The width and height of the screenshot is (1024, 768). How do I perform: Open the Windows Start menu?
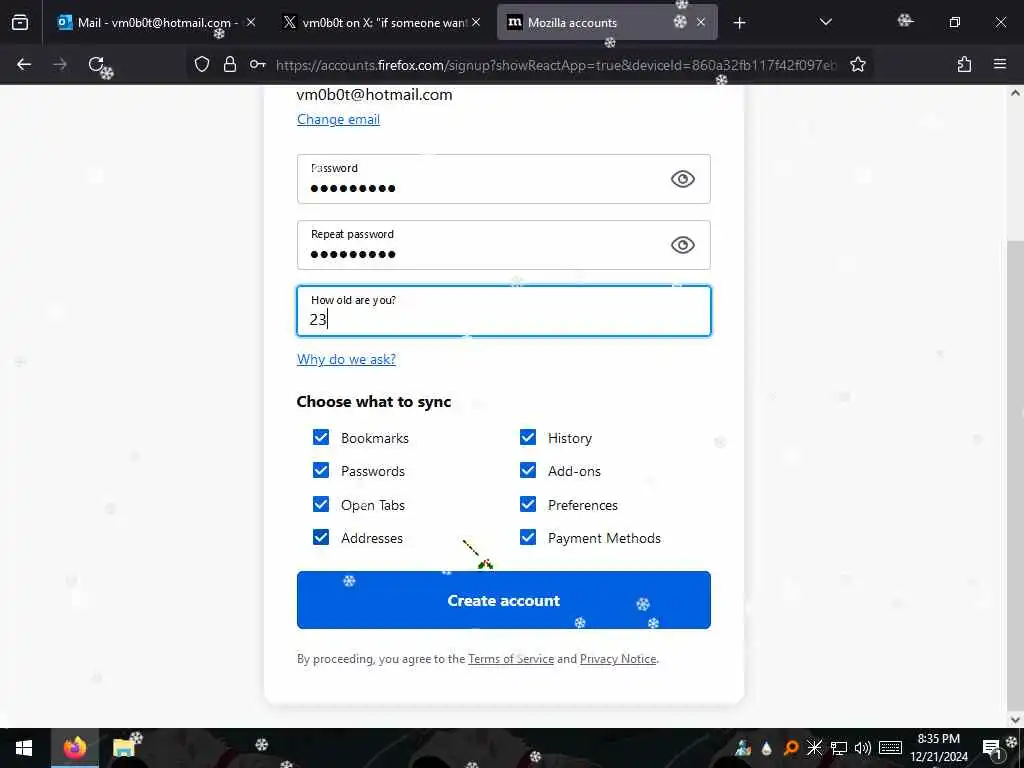click(x=24, y=748)
